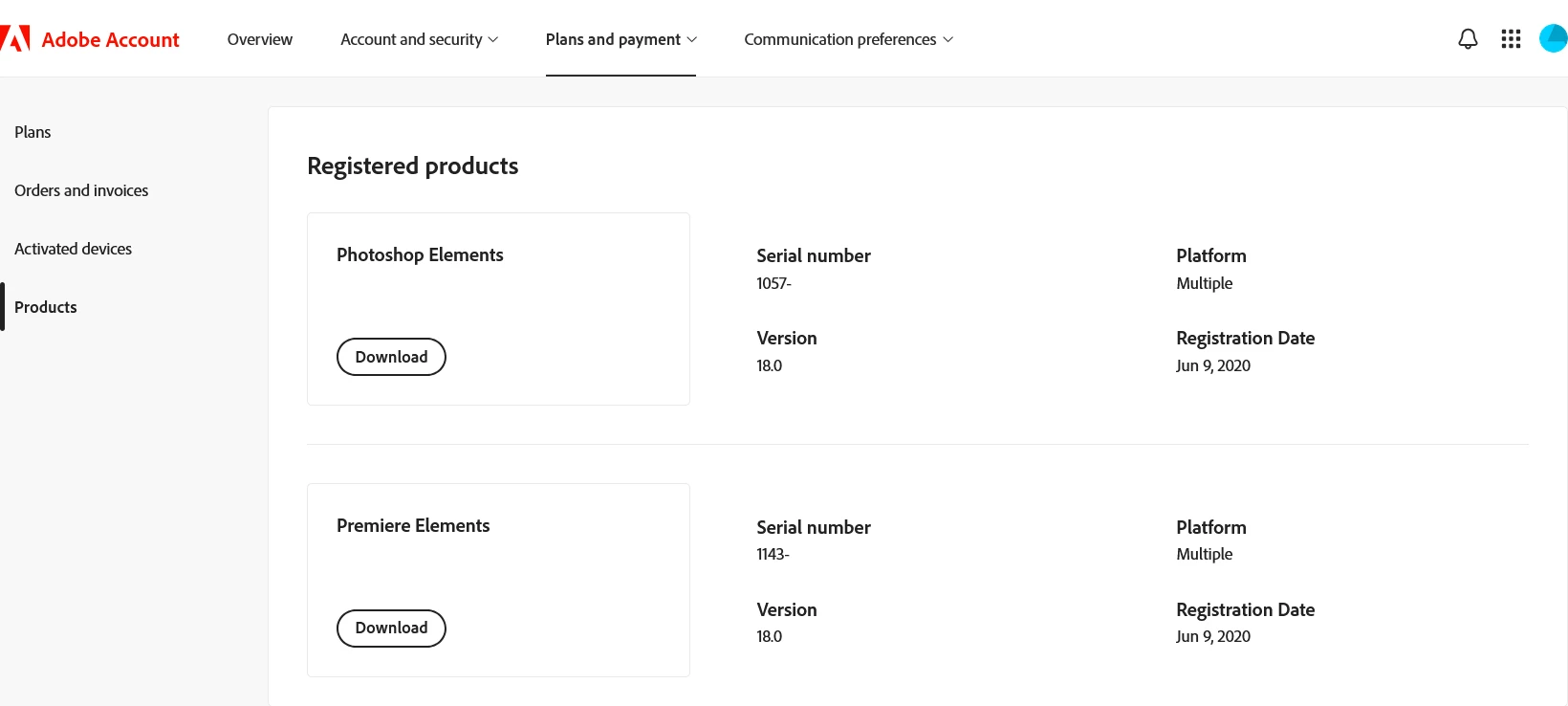Image resolution: width=1568 pixels, height=706 pixels.
Task: Open the Communication preferences menu
Action: point(848,39)
